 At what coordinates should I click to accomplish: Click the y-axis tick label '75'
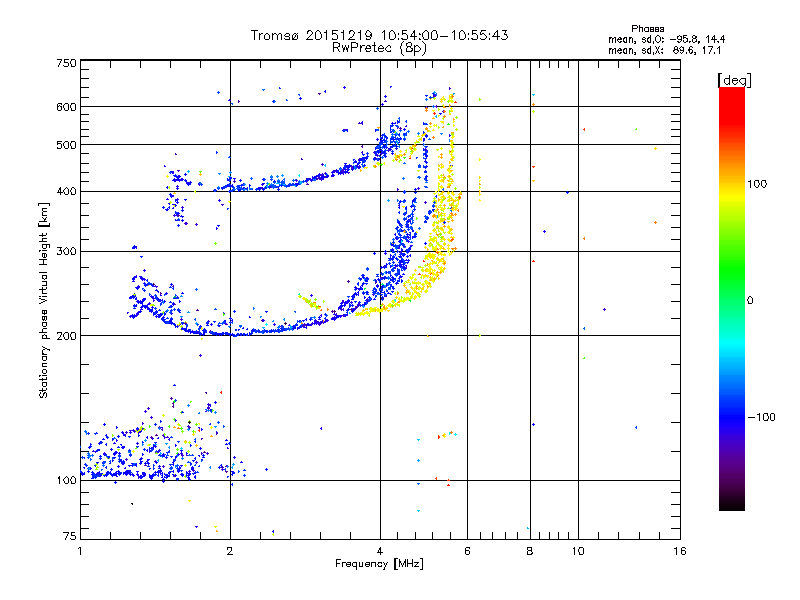click(x=70, y=536)
